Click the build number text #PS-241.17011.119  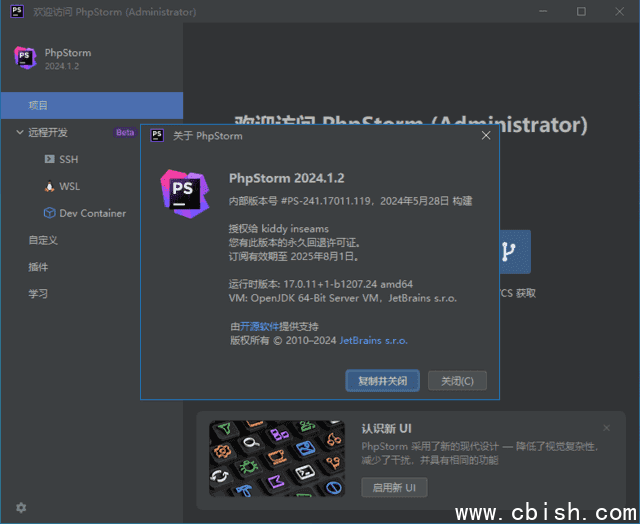(326, 201)
